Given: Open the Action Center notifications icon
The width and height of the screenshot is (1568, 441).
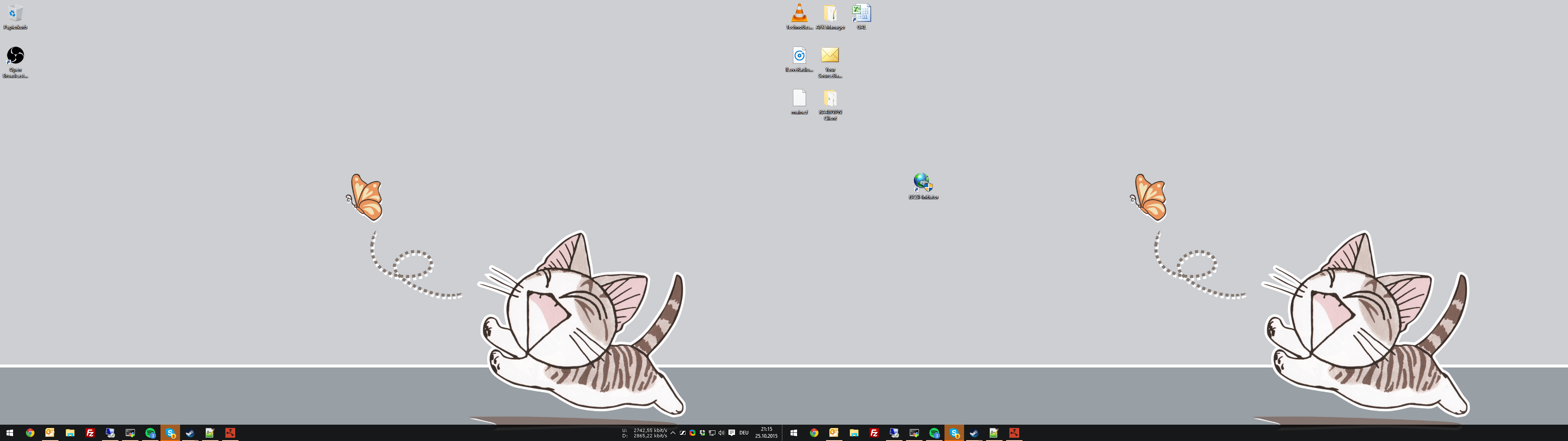Looking at the screenshot, I should click(732, 433).
